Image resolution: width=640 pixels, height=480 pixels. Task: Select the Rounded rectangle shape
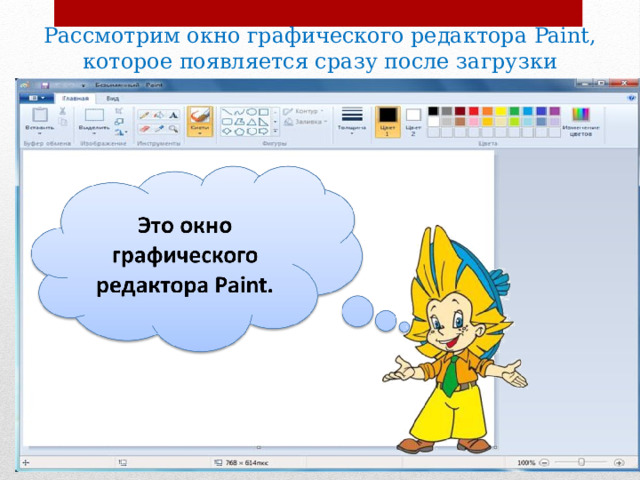point(227,122)
